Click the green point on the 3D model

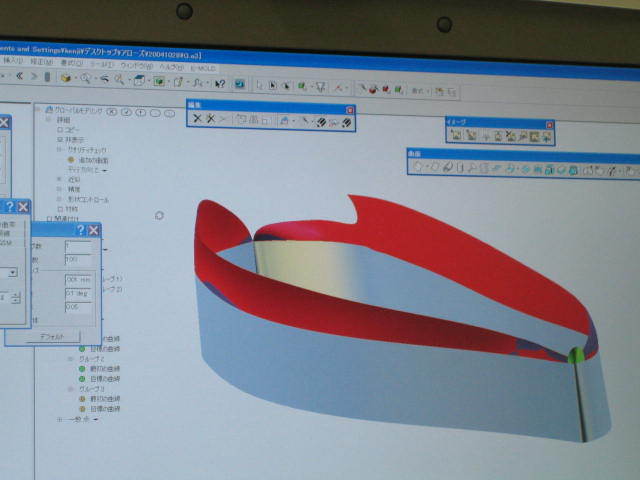(577, 355)
